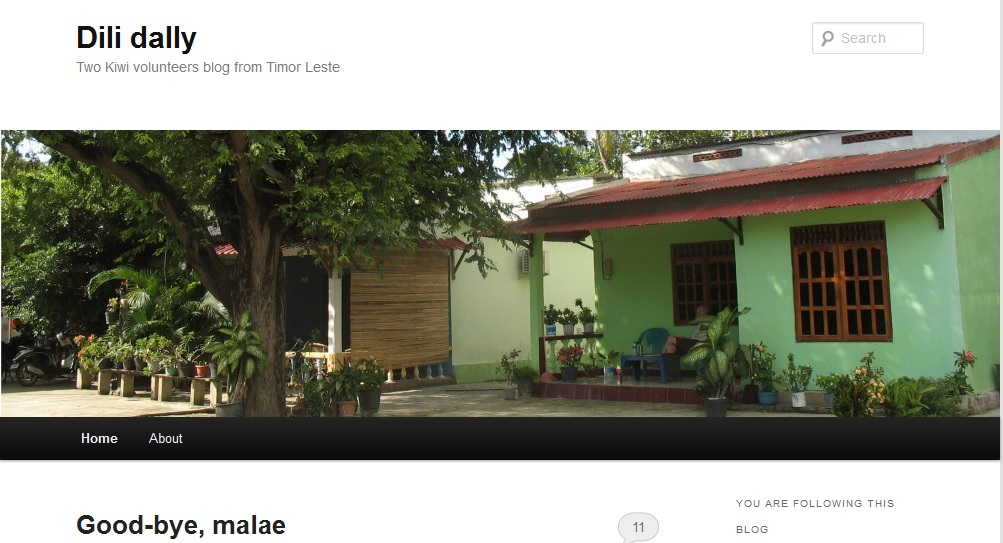
Task: Click the bamboo blind in header photo
Action: pyautogui.click(x=400, y=309)
